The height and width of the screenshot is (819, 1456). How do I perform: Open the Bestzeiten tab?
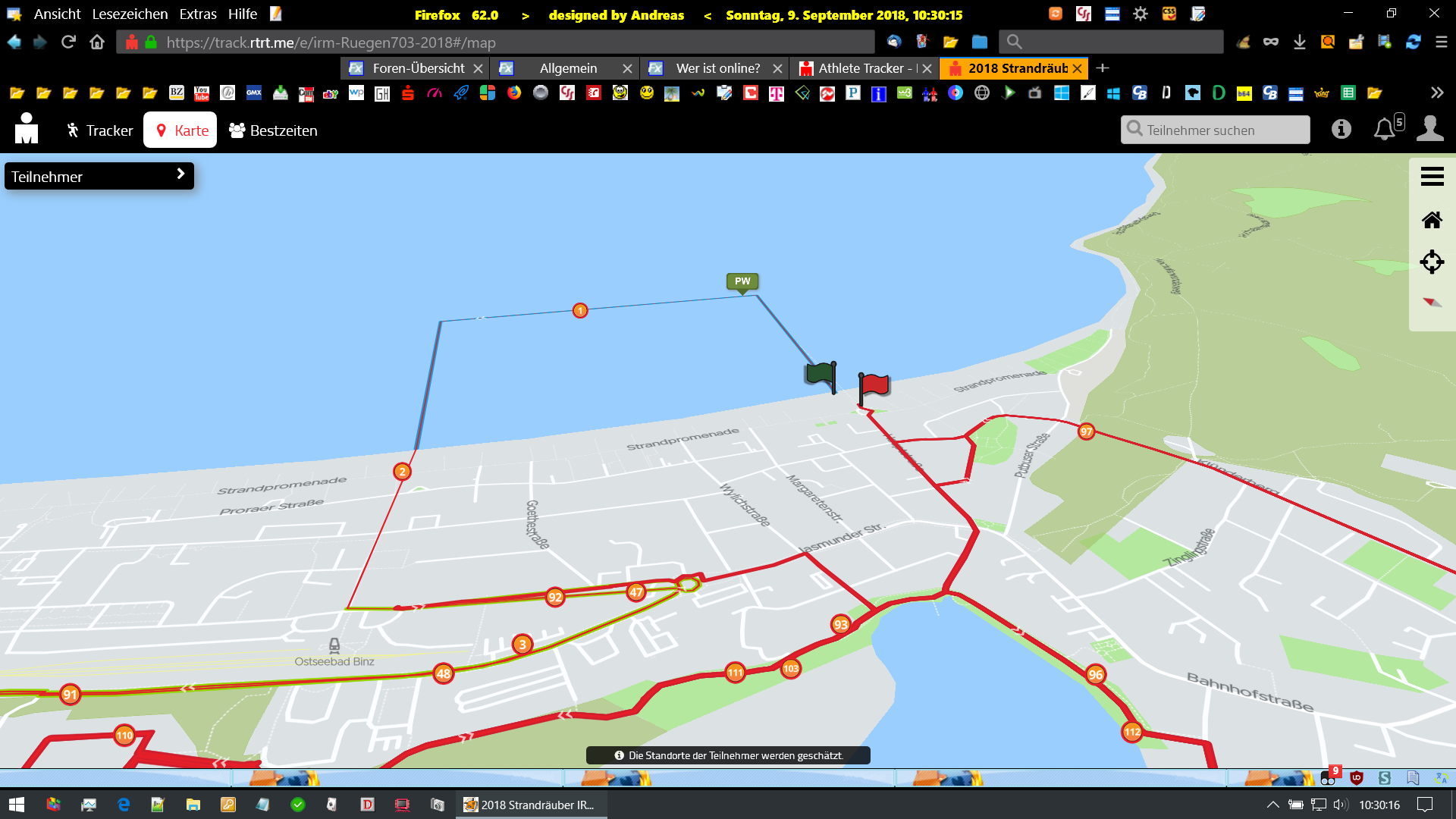[x=274, y=130]
